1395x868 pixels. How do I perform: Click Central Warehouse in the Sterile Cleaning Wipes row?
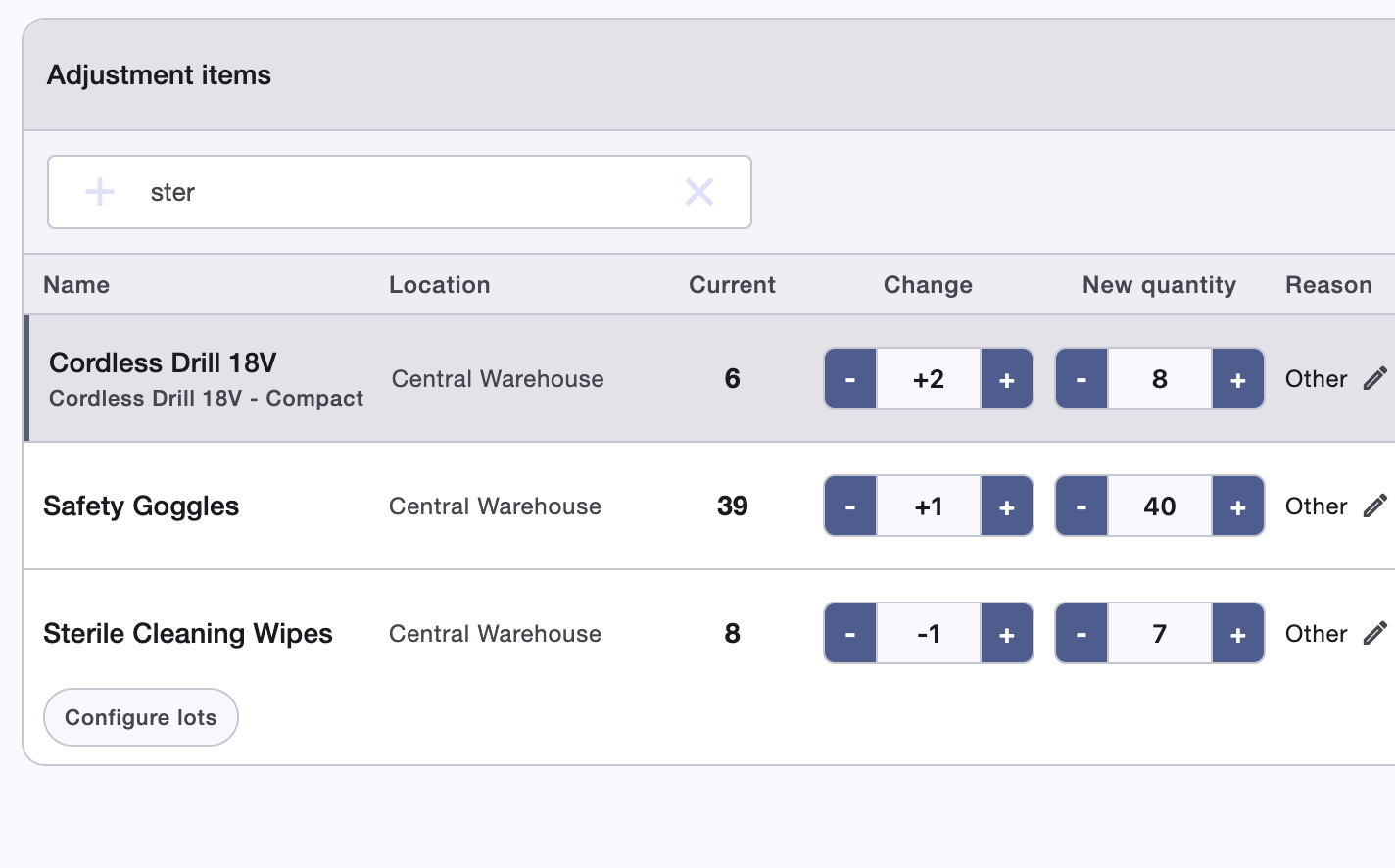pyautogui.click(x=495, y=634)
